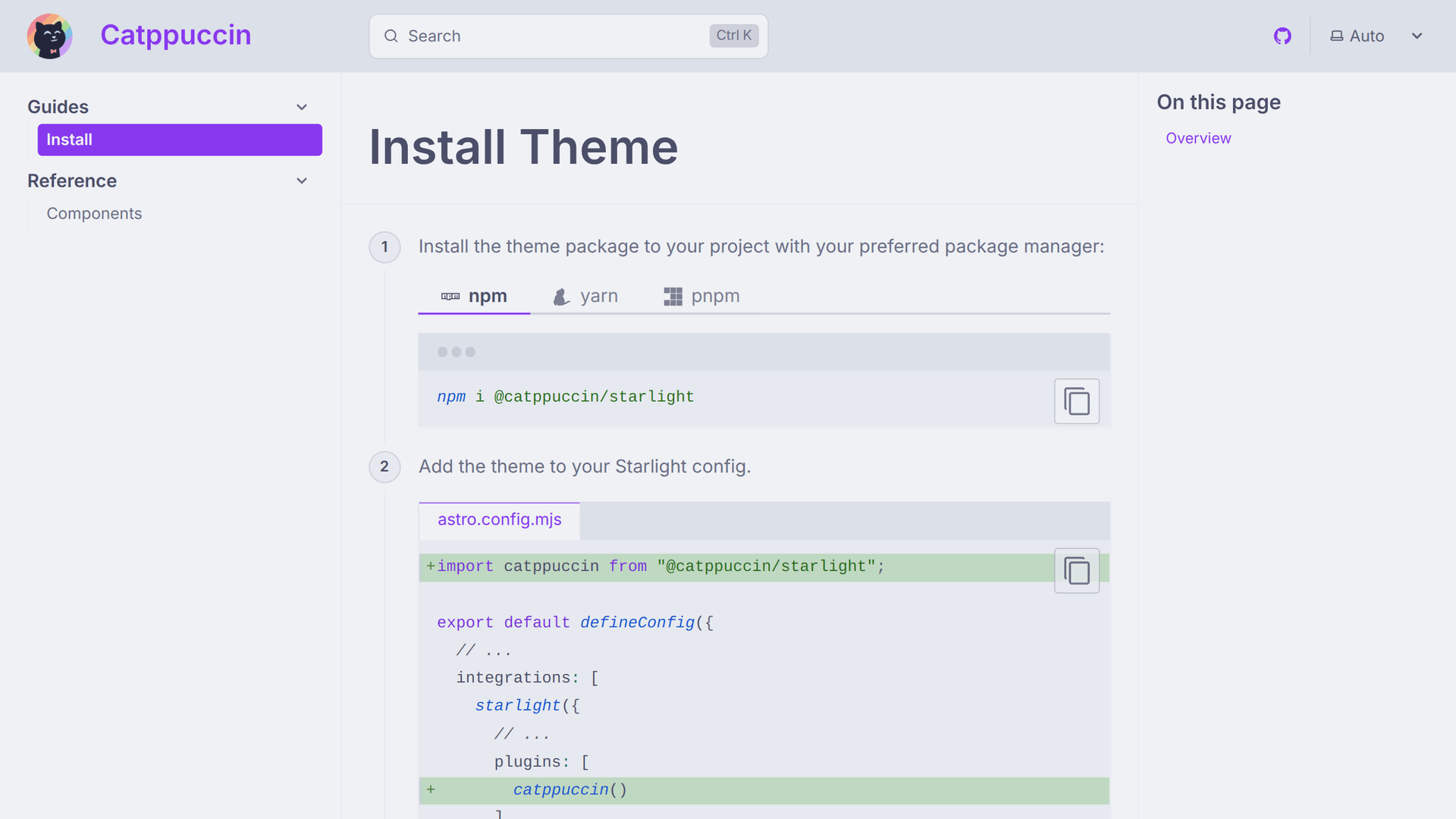Click the Catppuccin cat logo
Image resolution: width=1456 pixels, height=819 pixels.
[x=49, y=36]
